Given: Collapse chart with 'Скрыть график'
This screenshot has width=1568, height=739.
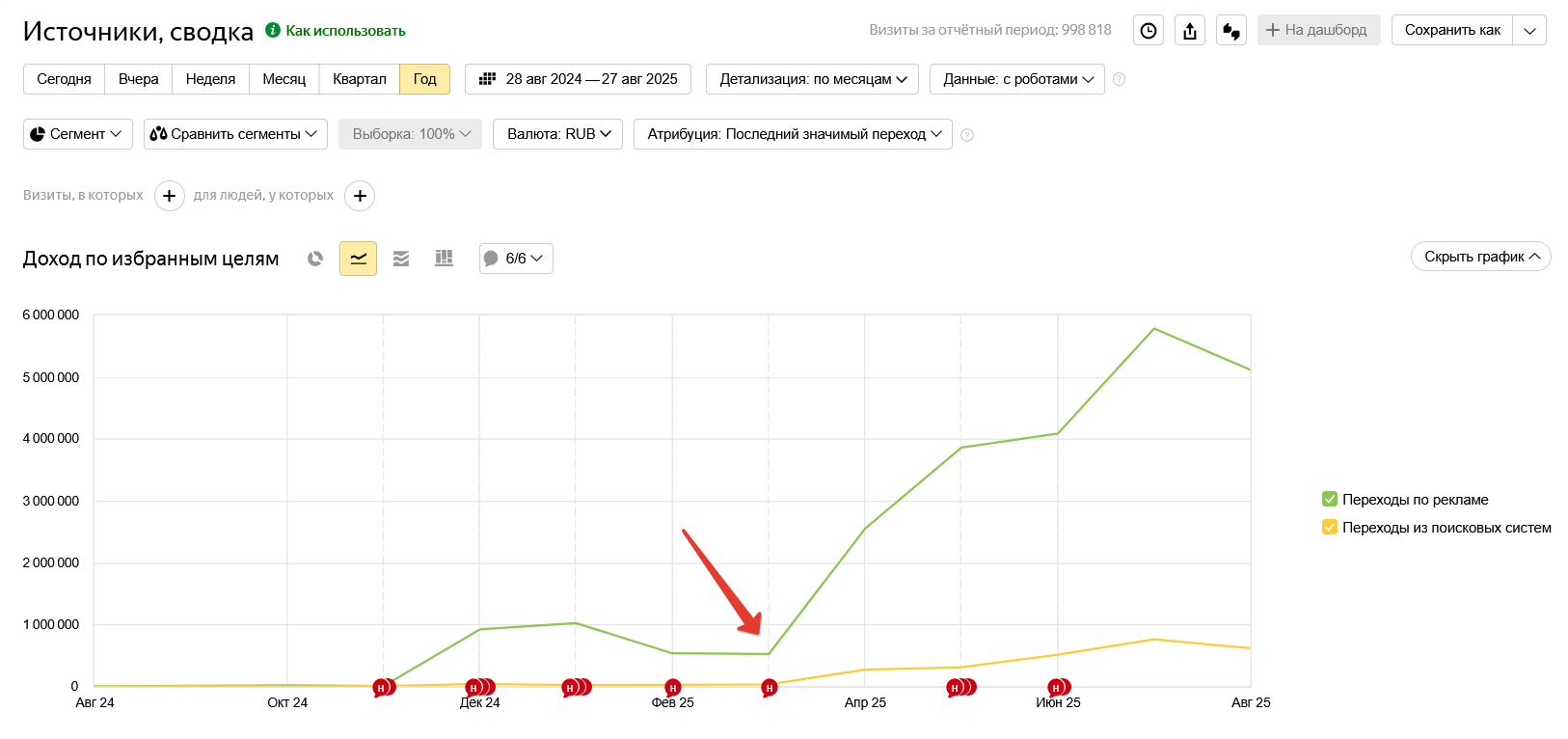Looking at the screenshot, I should click(x=1480, y=257).
